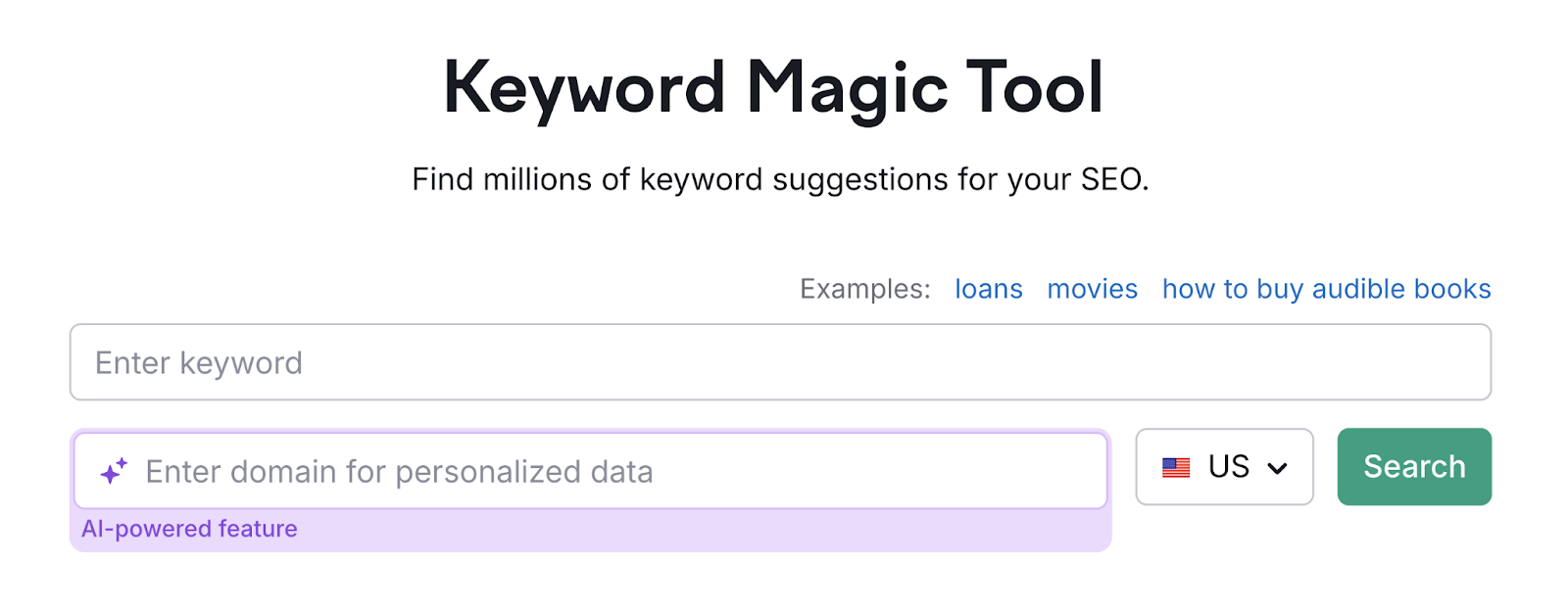
Task: Start a search with the Search control
Action: pyautogui.click(x=1414, y=467)
